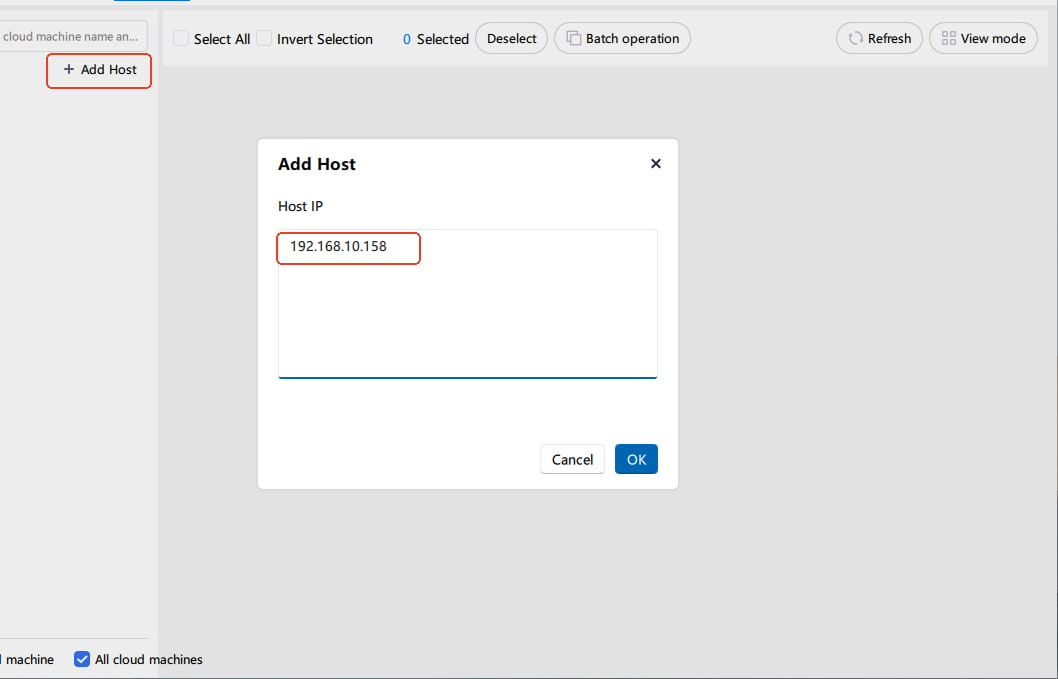Cancel the Add Host dialog
This screenshot has height=679, width=1058.
(572, 459)
